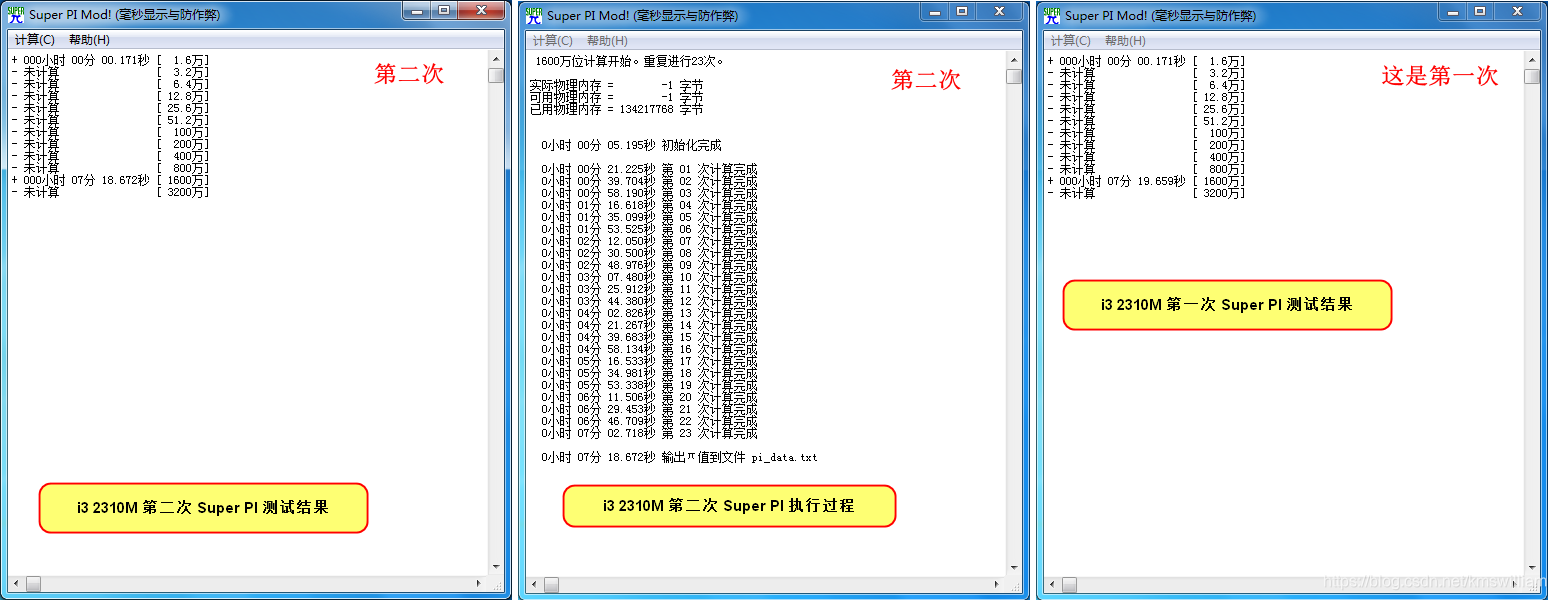Click '07分 02.718秒 第 23 次计算完成' line
Viewport: 1557px width, 600px height.
(x=649, y=434)
